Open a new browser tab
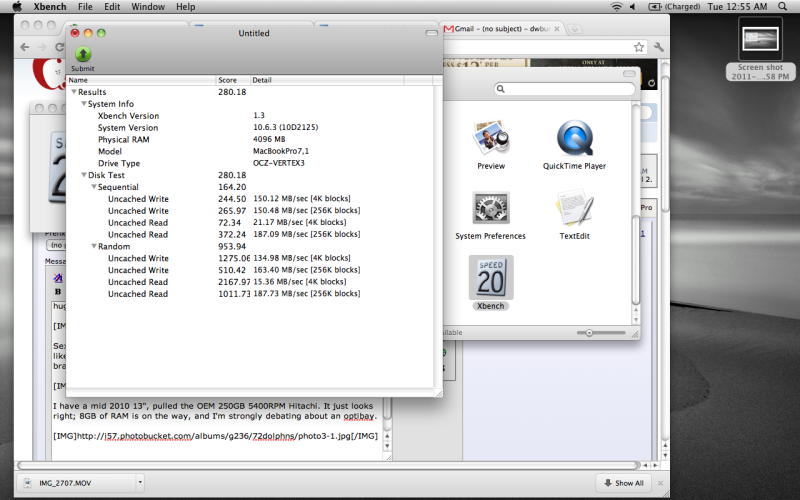Screen dimensions: 800x500 [x=574, y=29]
